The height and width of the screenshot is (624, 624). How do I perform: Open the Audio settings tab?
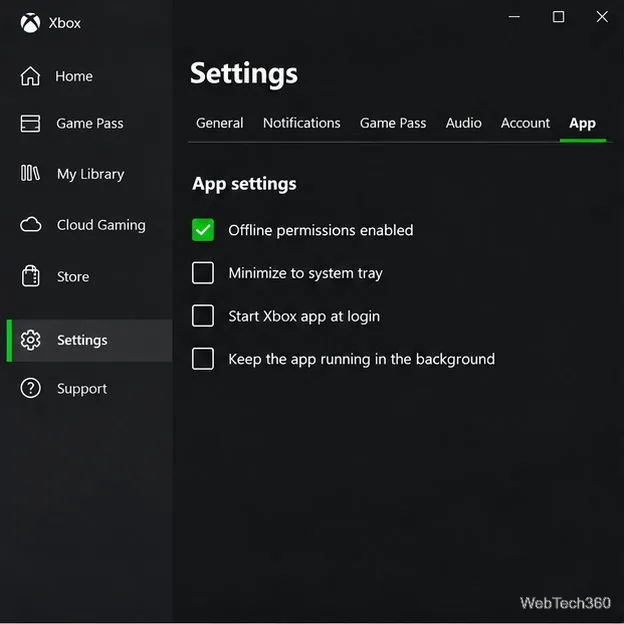pos(464,123)
